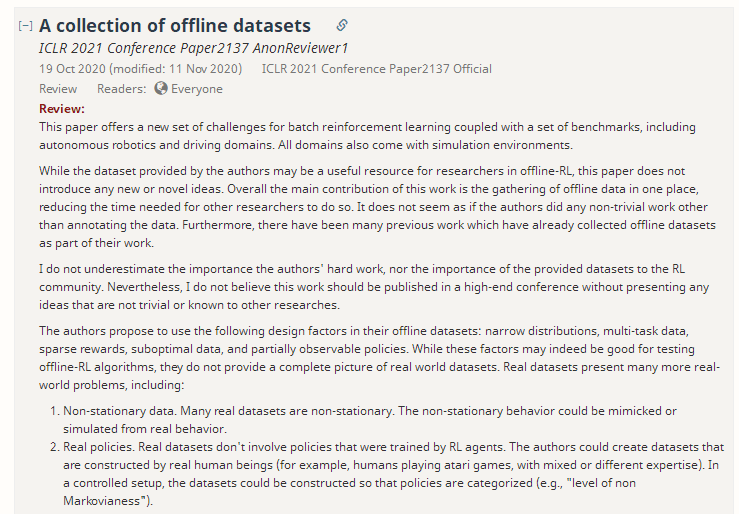Collapse the review with the minus toggle

pos(26,27)
